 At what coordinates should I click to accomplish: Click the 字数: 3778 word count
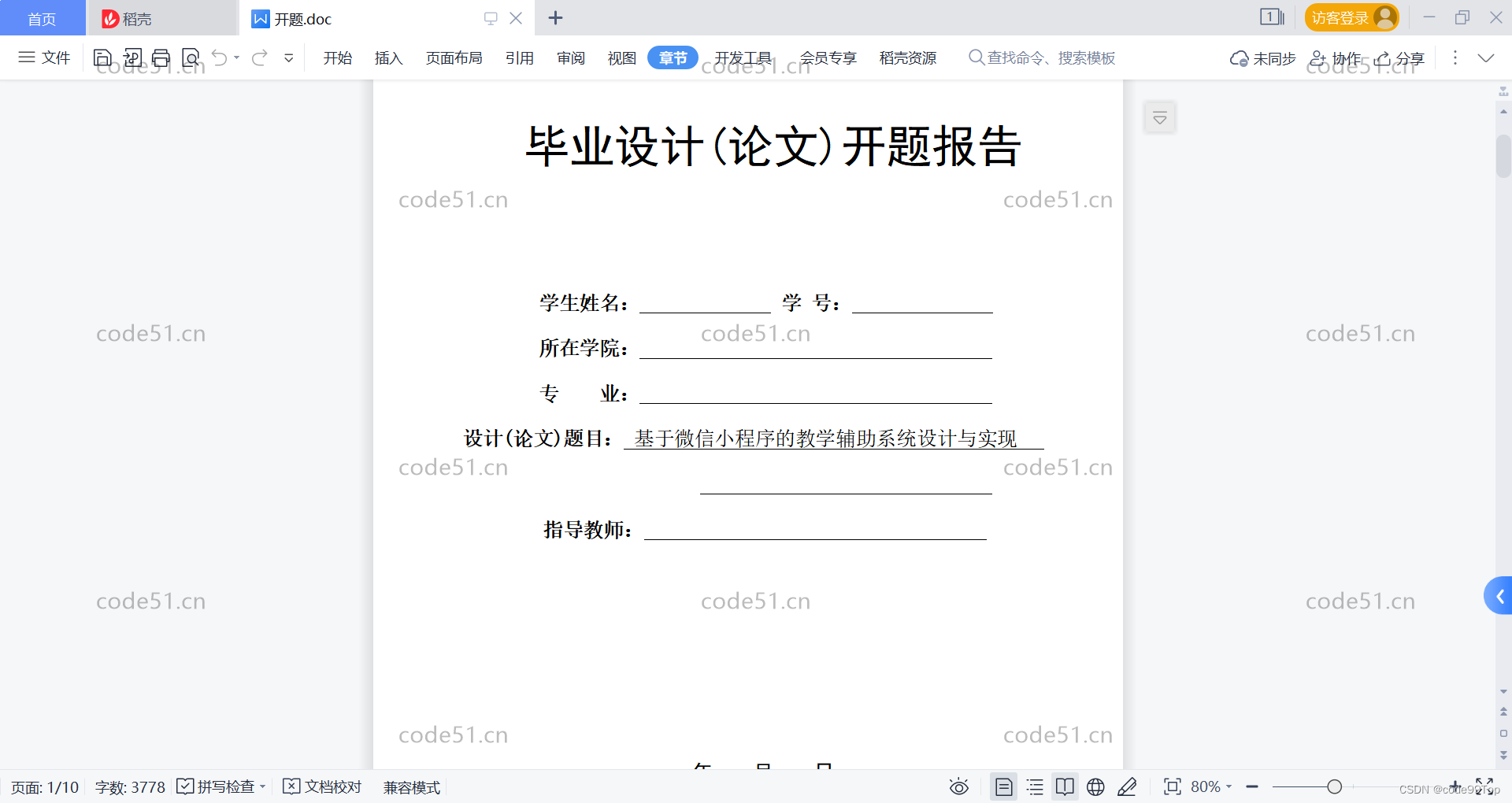(130, 787)
